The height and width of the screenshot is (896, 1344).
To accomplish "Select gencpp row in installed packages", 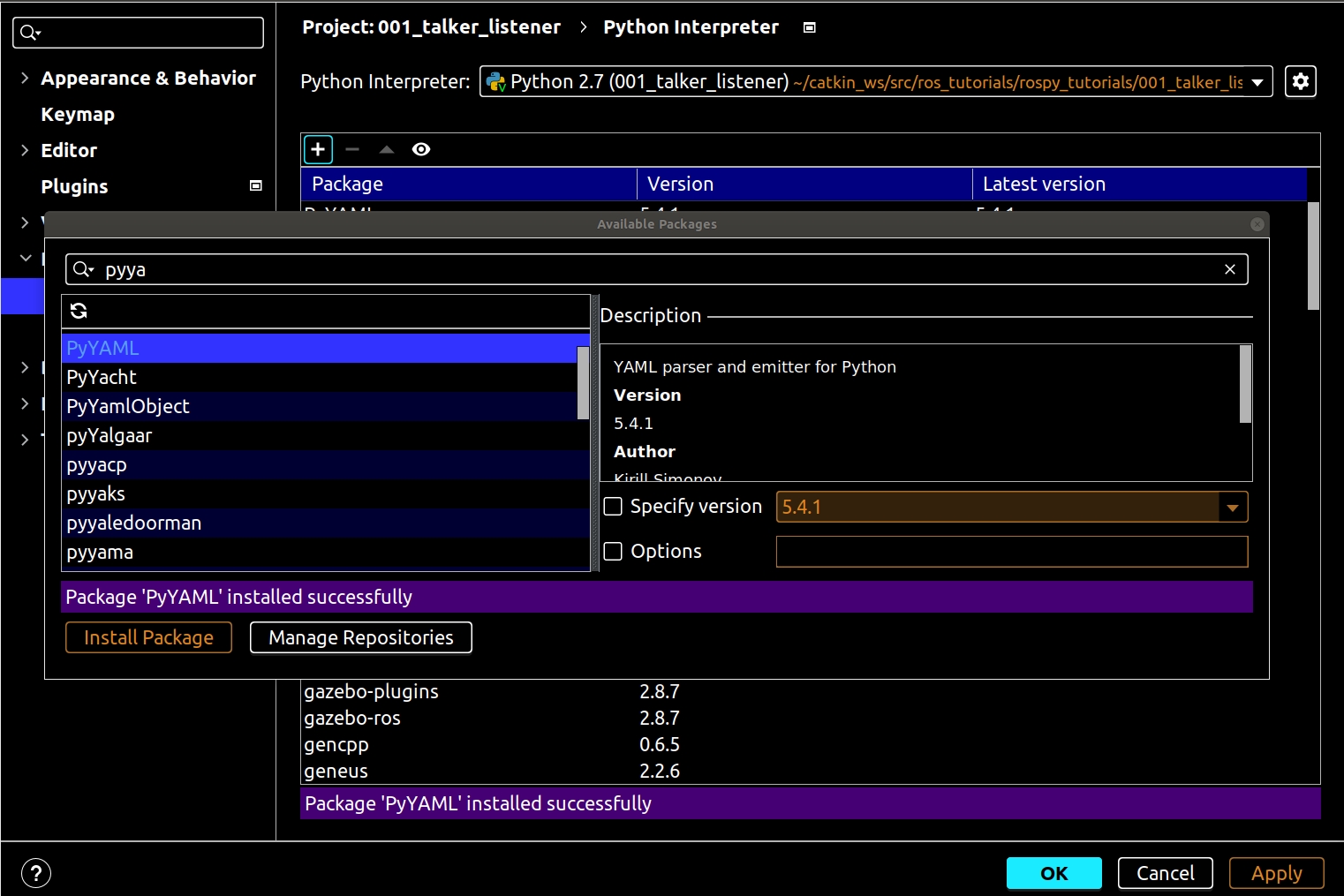I will (804, 744).
